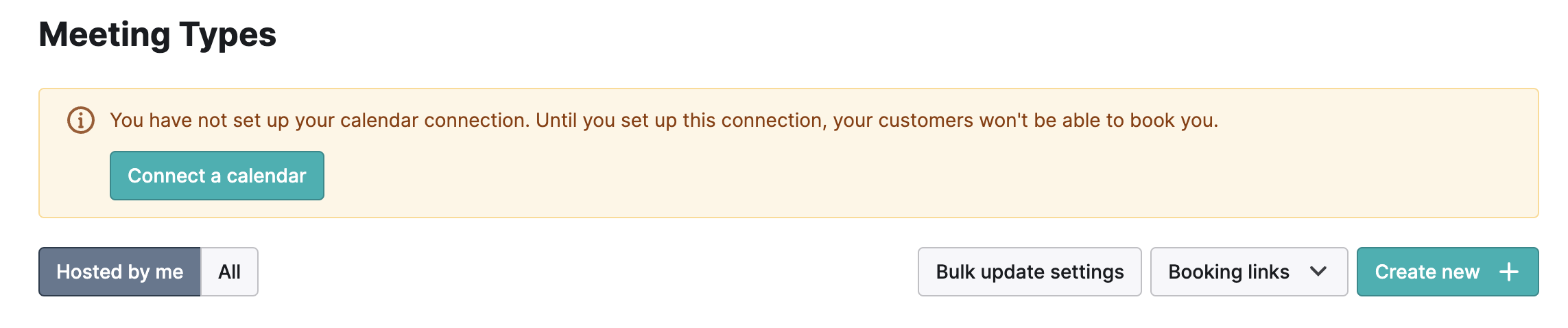This screenshot has height=328, width=1568.
Task: Click the Create new button's add symbol
Action: pyautogui.click(x=1509, y=272)
